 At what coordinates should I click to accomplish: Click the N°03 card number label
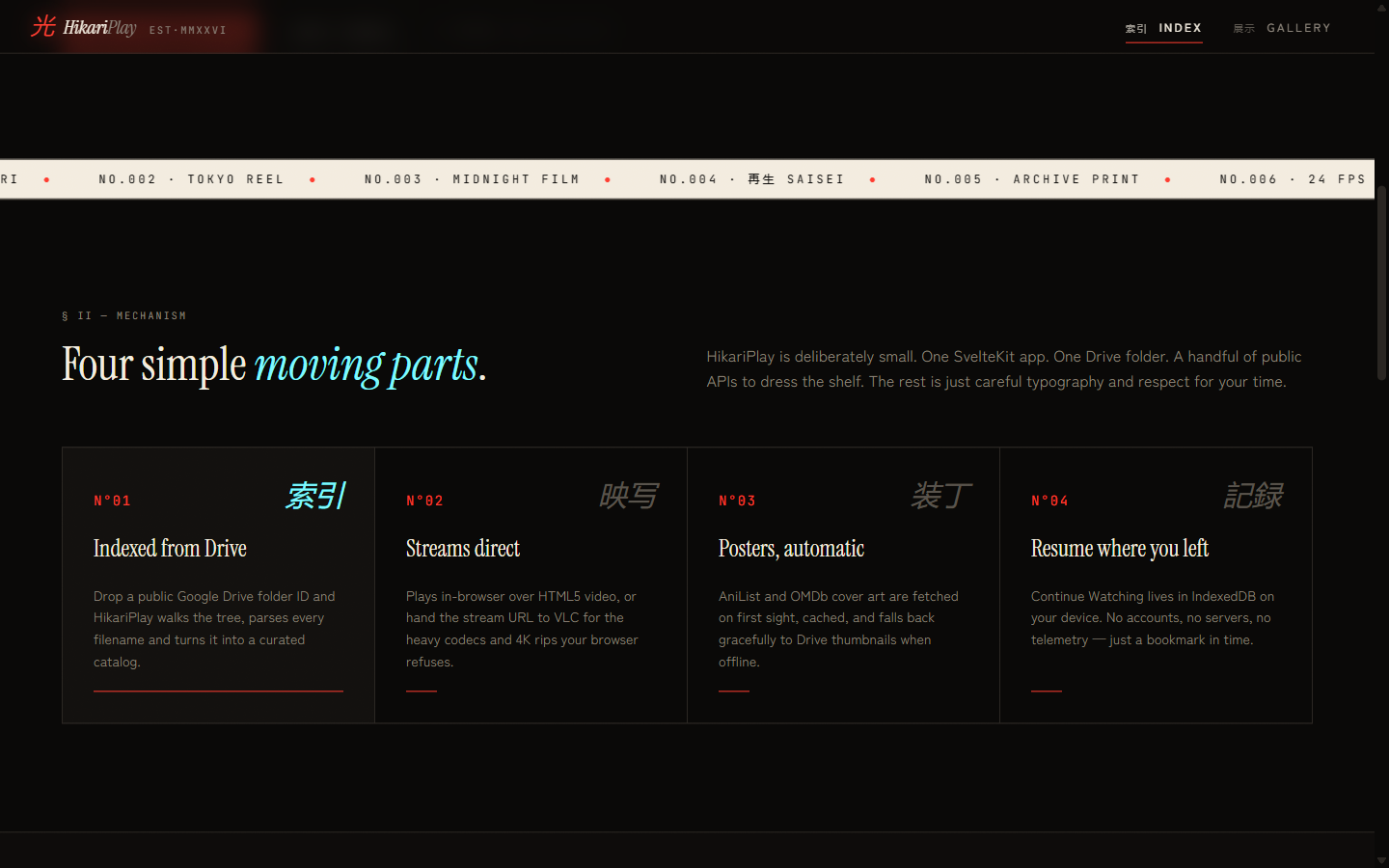point(737,501)
